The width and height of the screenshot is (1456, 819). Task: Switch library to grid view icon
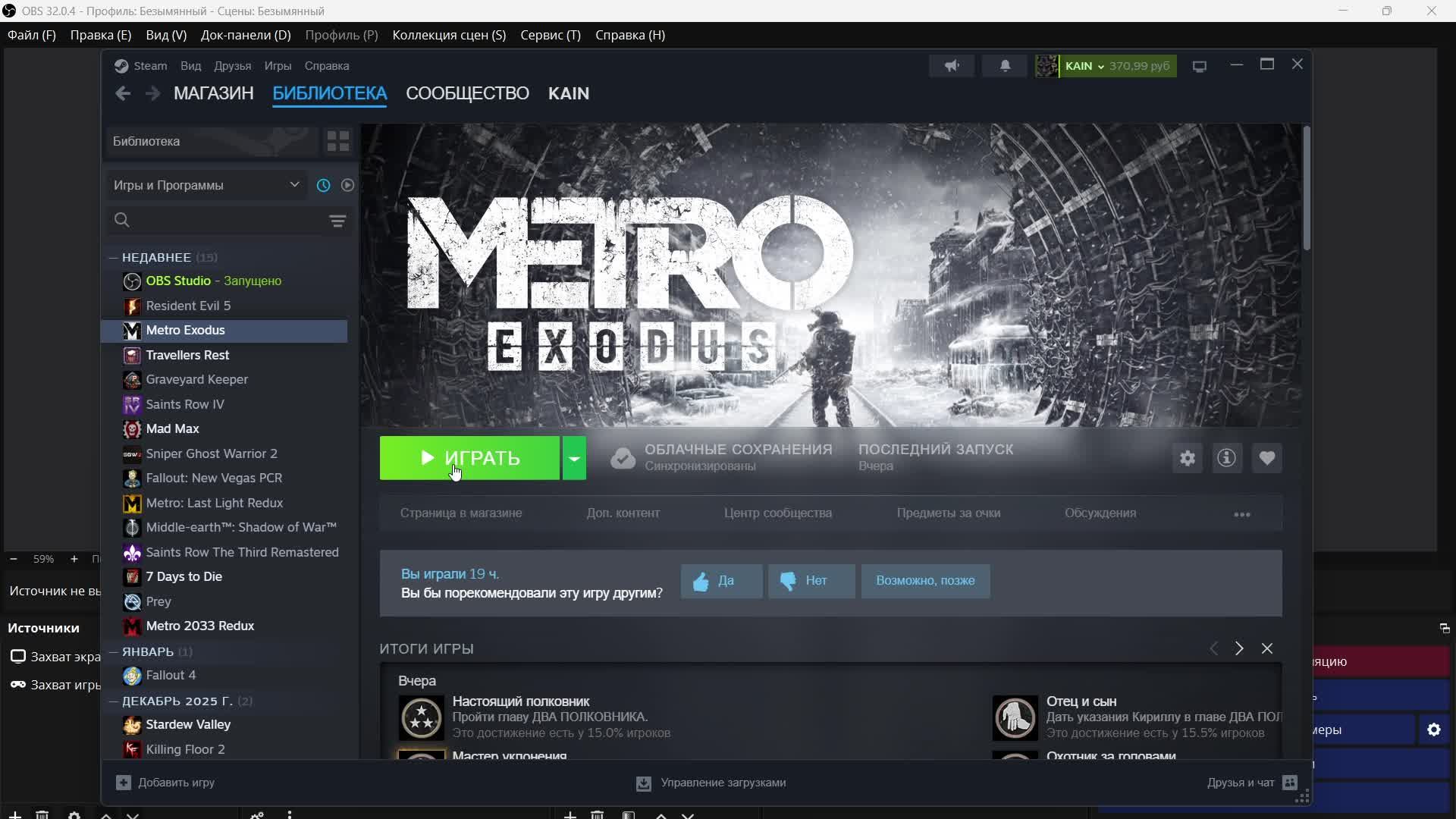pyautogui.click(x=337, y=141)
